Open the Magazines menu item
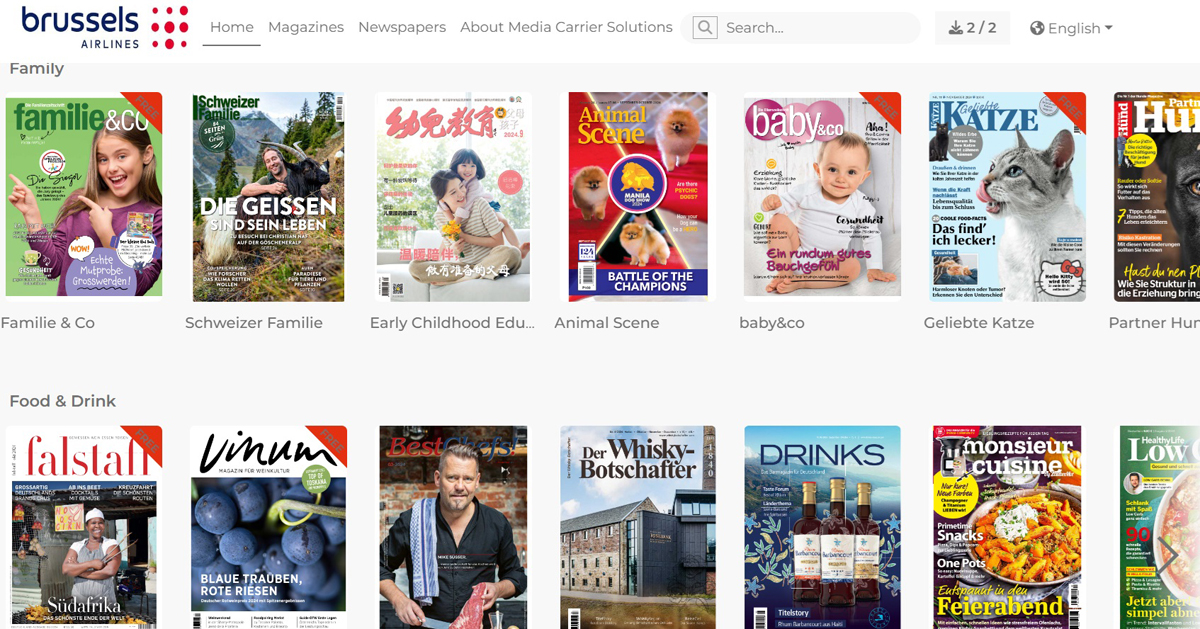The image size is (1200, 629). [306, 27]
